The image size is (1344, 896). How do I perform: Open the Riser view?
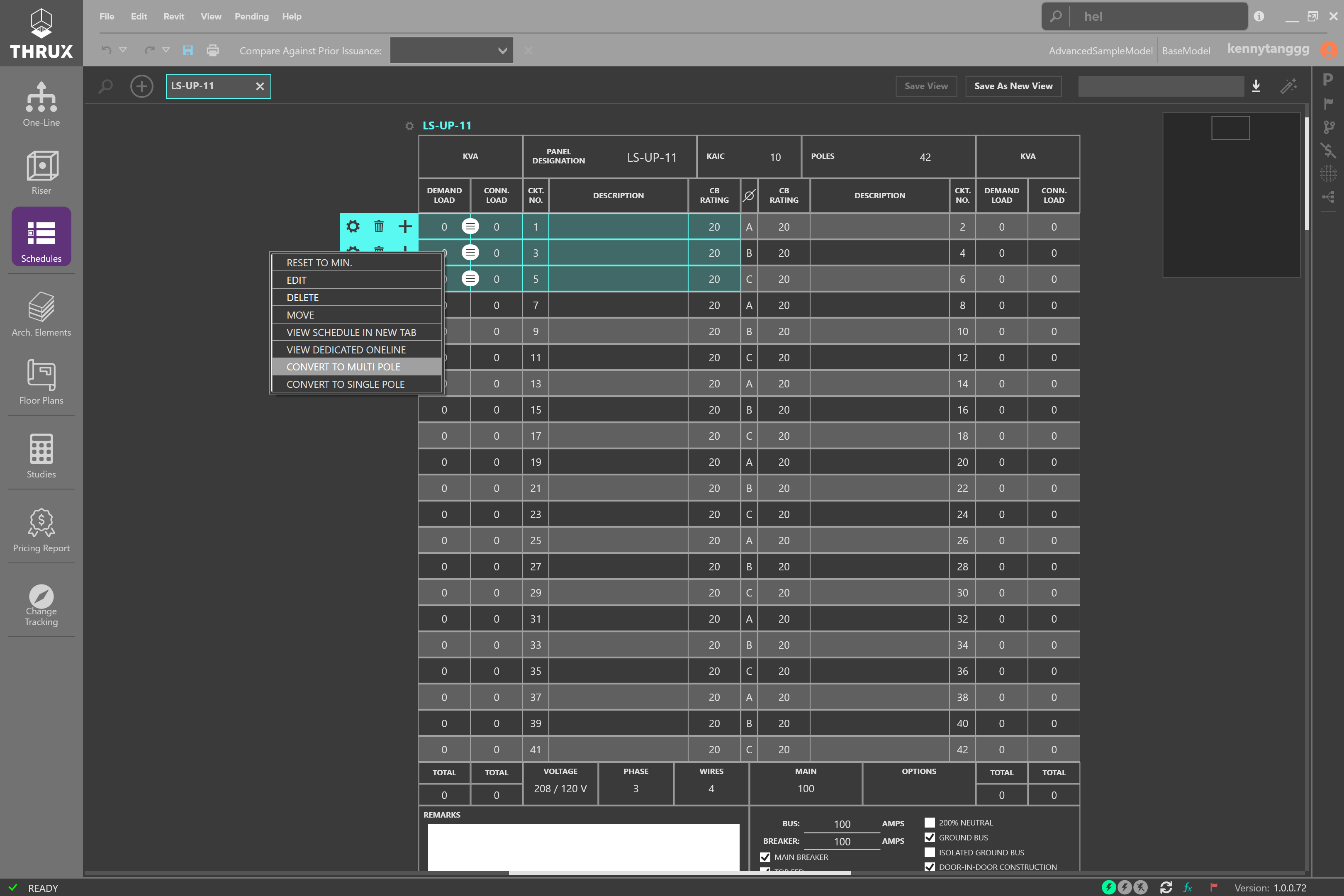[x=41, y=173]
